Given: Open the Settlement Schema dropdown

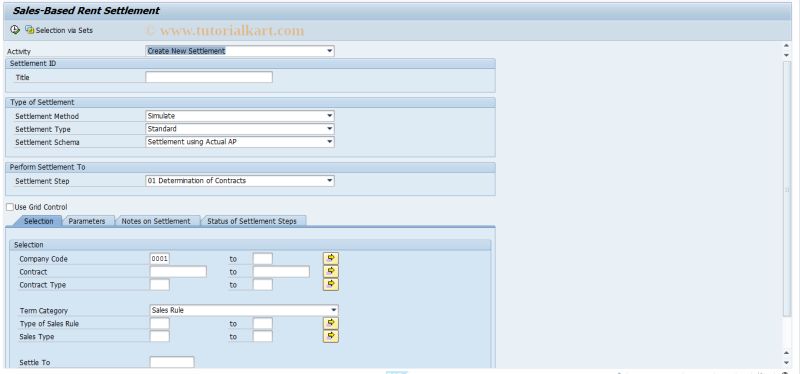Looking at the screenshot, I should tap(330, 142).
